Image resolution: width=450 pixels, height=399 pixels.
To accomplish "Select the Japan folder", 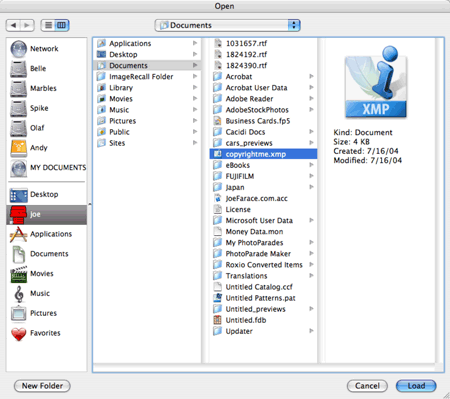I will click(x=263, y=187).
